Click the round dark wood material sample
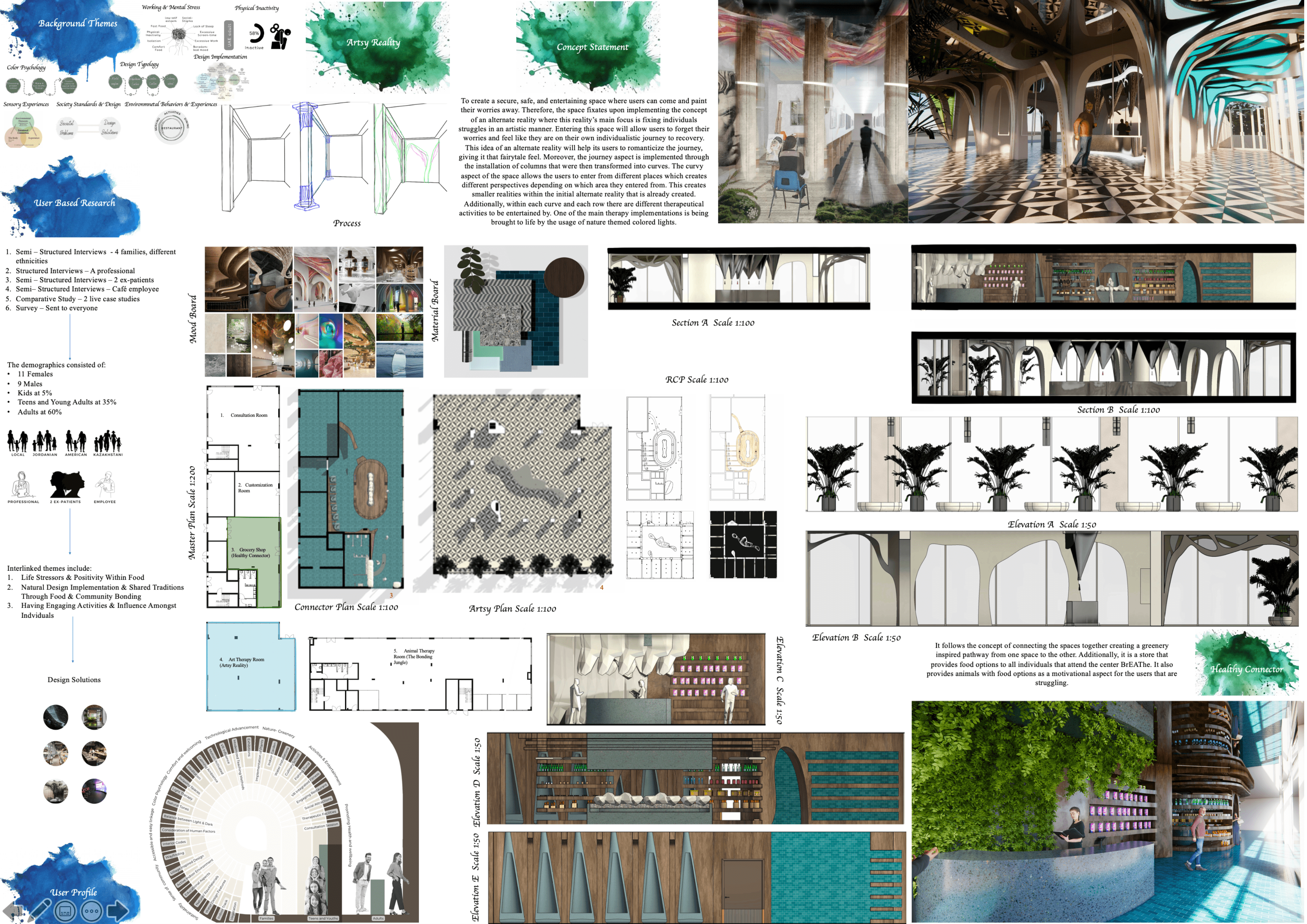The image size is (1307, 924). pos(564,277)
